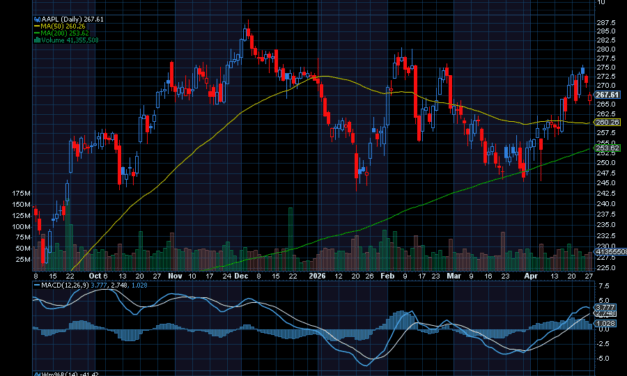Click the 2026 year label on date axis
The image size is (627, 376).
pyautogui.click(x=317, y=276)
